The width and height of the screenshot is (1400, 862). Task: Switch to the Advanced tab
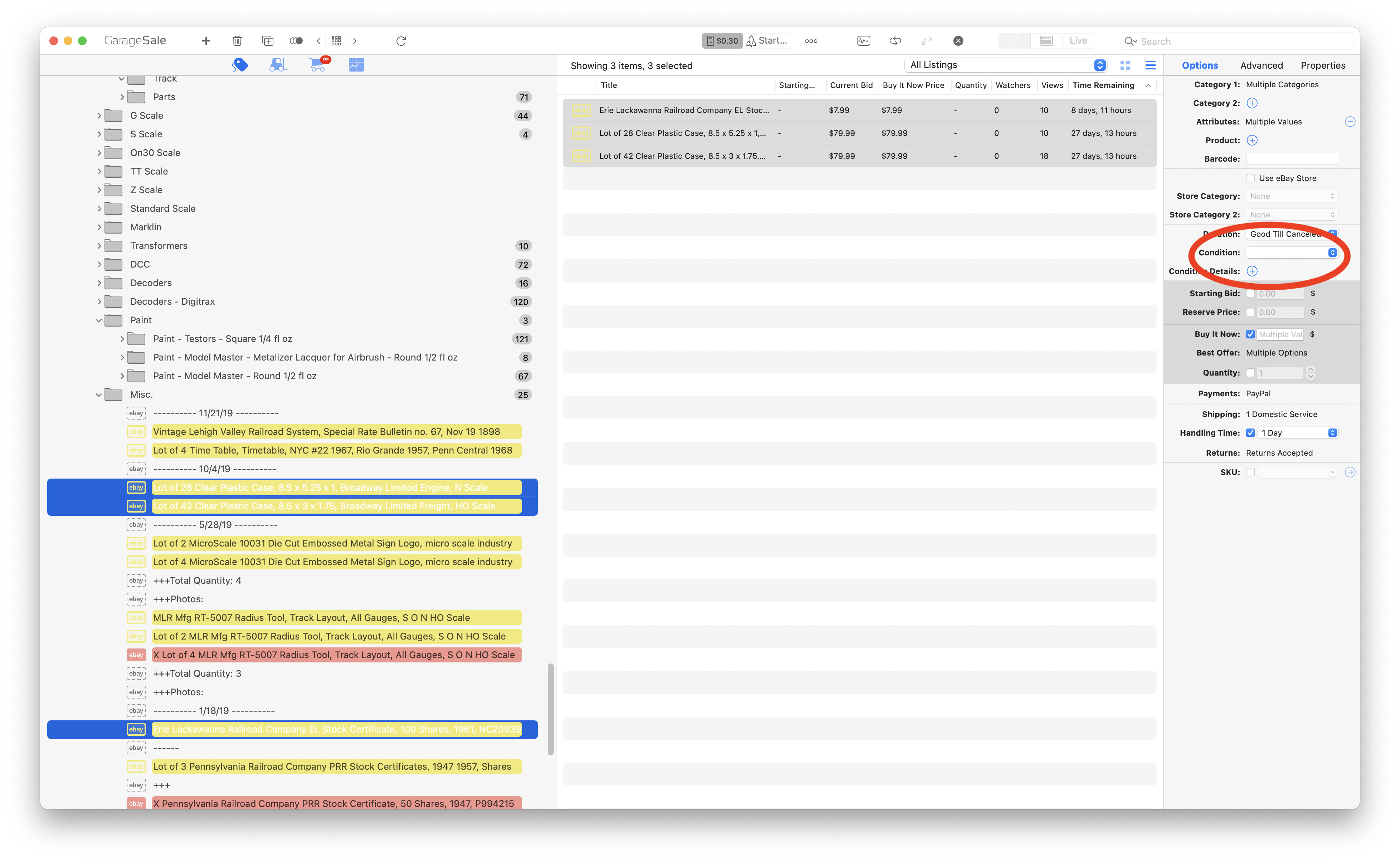(x=1261, y=65)
